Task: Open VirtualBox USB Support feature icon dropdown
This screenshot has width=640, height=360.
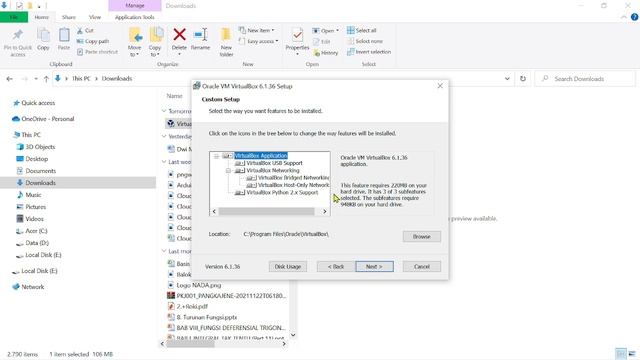Action: tap(240, 163)
